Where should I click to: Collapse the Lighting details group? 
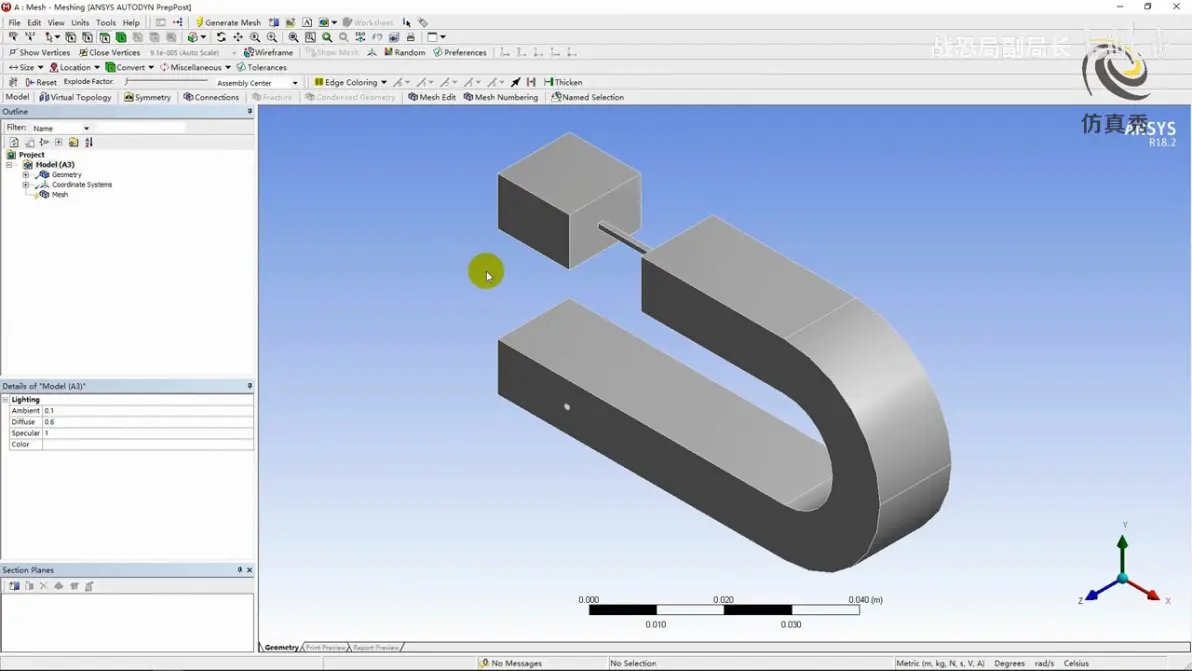[5, 400]
